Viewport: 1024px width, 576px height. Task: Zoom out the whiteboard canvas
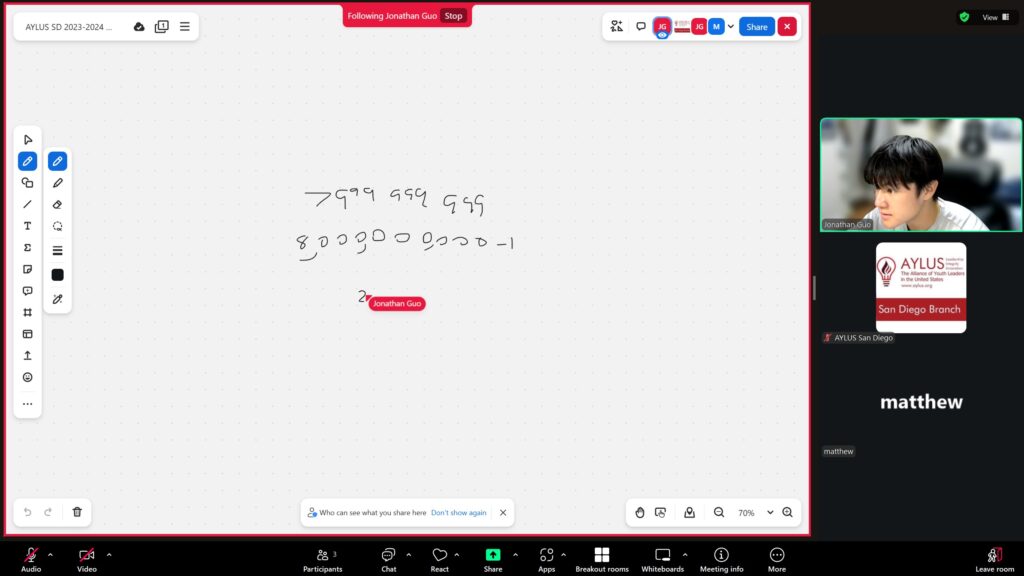[718, 512]
